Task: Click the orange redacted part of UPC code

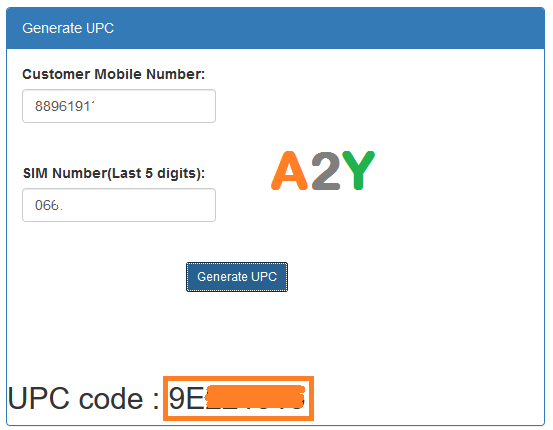Action: point(255,398)
